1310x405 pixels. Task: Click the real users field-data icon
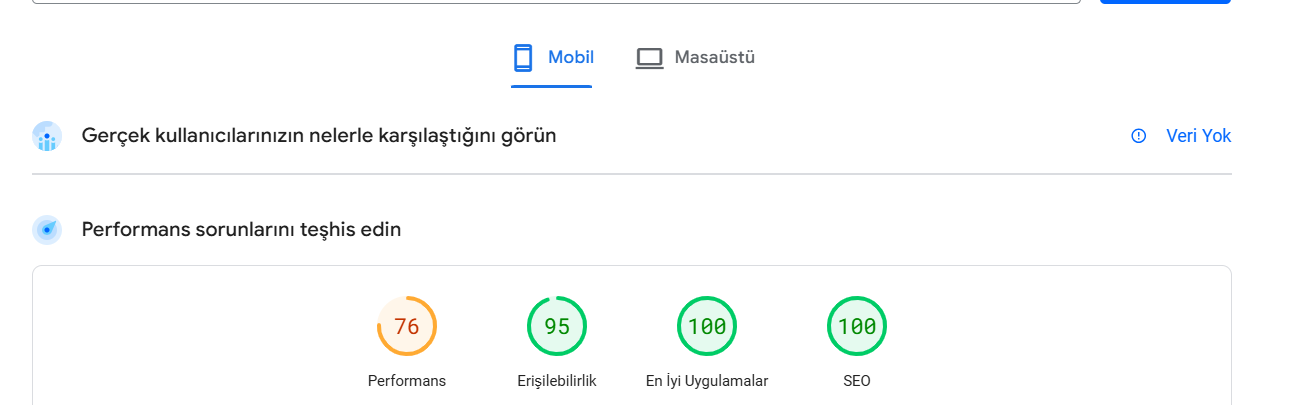click(47, 136)
